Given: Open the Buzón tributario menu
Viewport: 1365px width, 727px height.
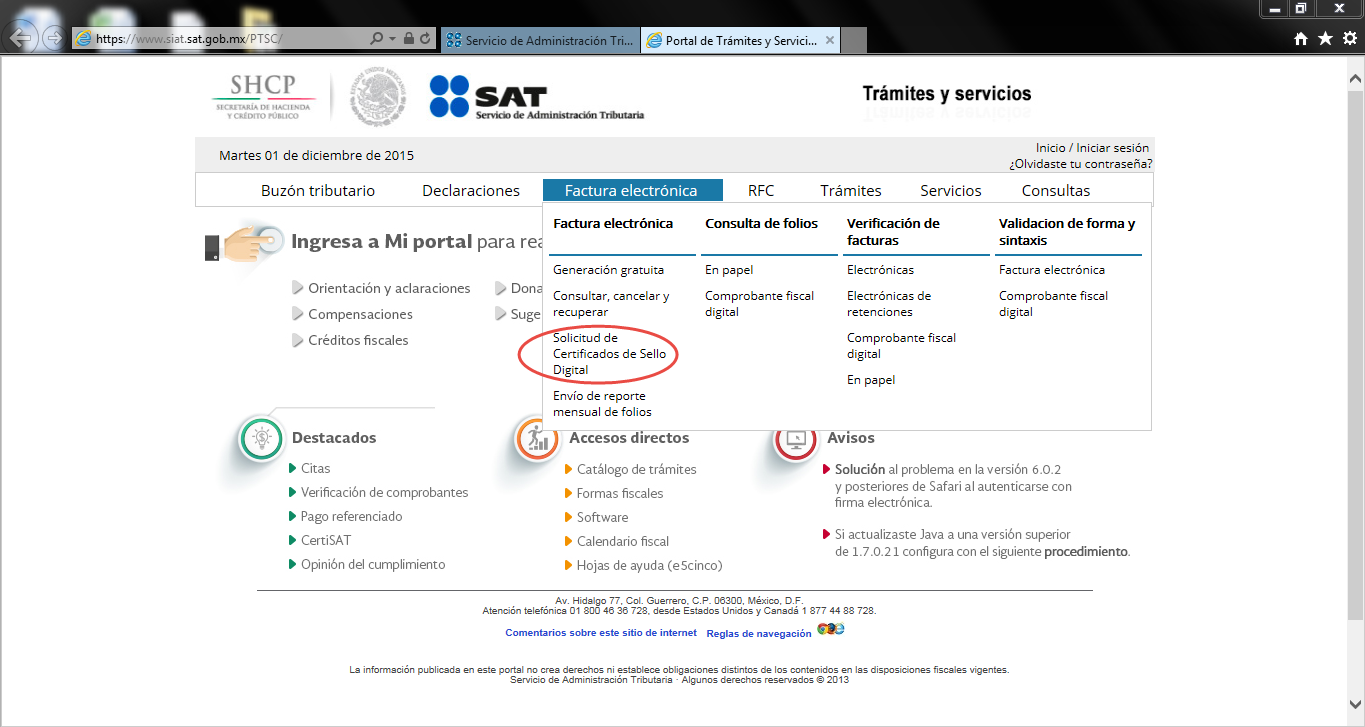Looking at the screenshot, I should (318, 190).
